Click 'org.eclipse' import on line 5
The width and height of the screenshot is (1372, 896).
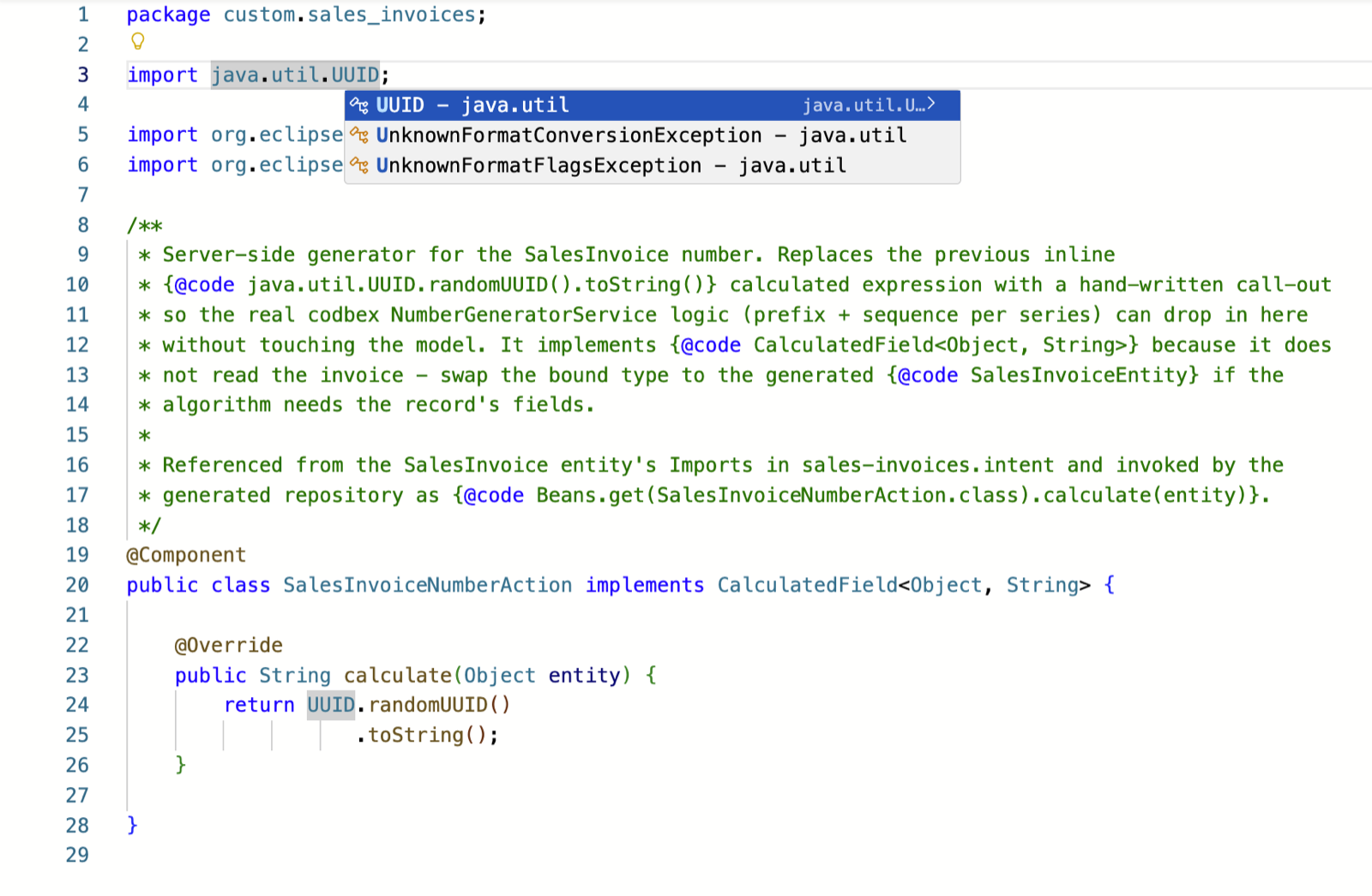point(277,135)
